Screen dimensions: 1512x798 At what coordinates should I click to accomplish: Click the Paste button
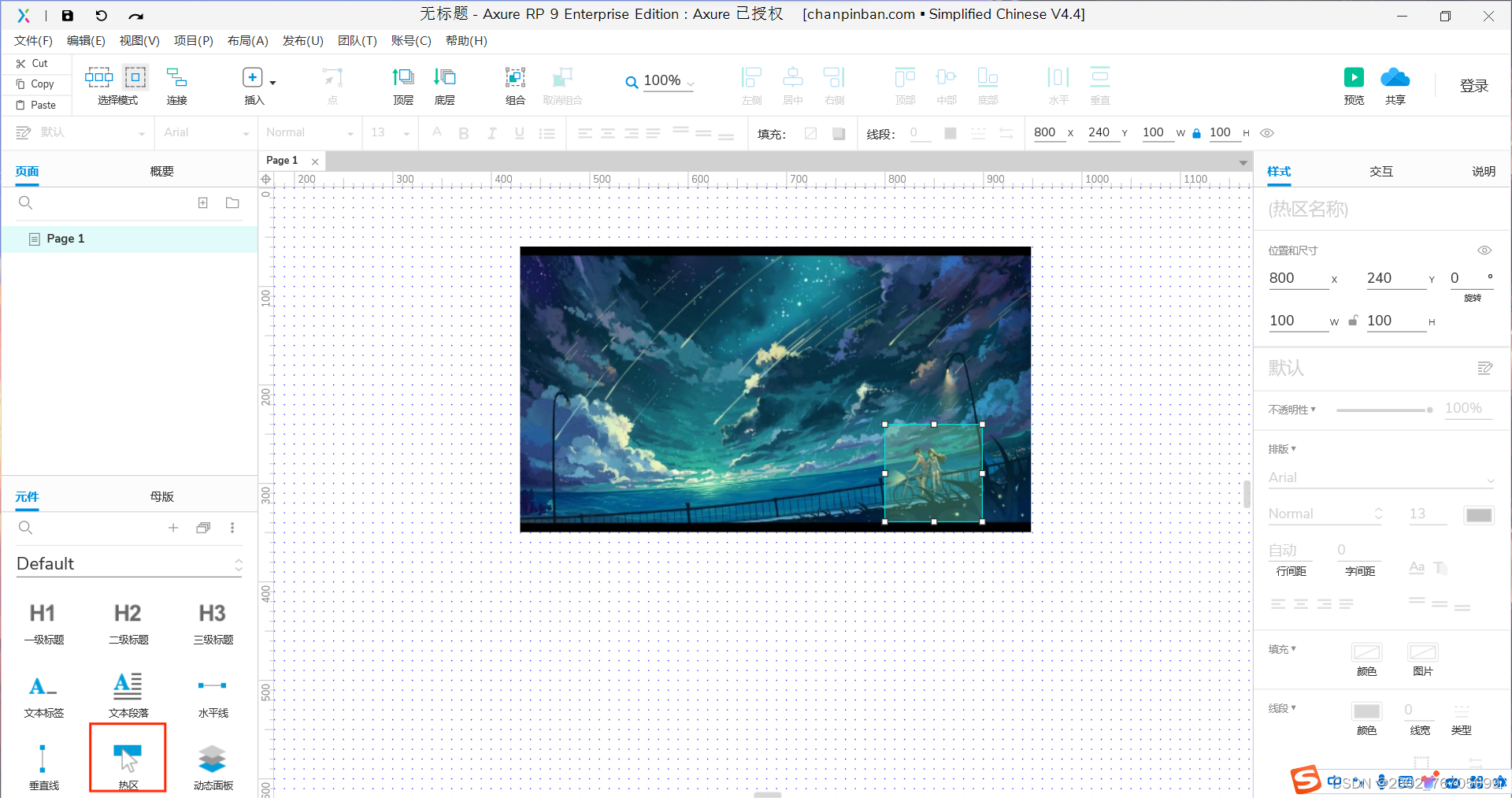click(36, 105)
